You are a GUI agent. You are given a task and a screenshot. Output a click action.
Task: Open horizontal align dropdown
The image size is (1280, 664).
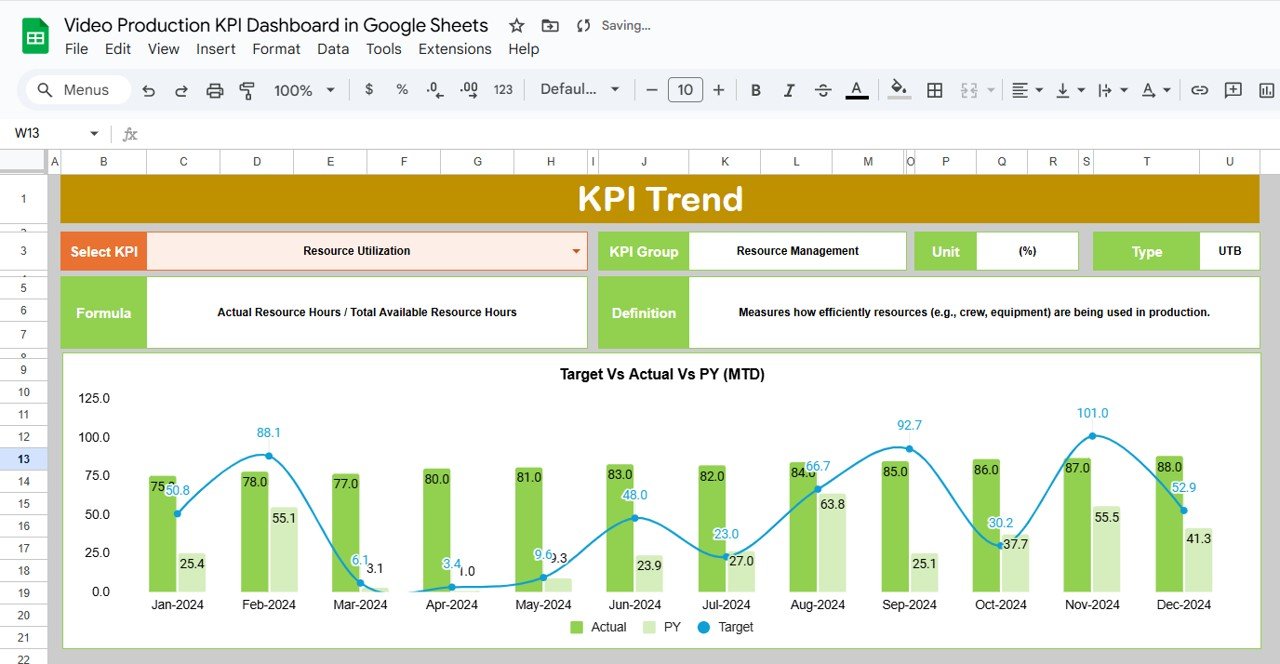click(1027, 90)
